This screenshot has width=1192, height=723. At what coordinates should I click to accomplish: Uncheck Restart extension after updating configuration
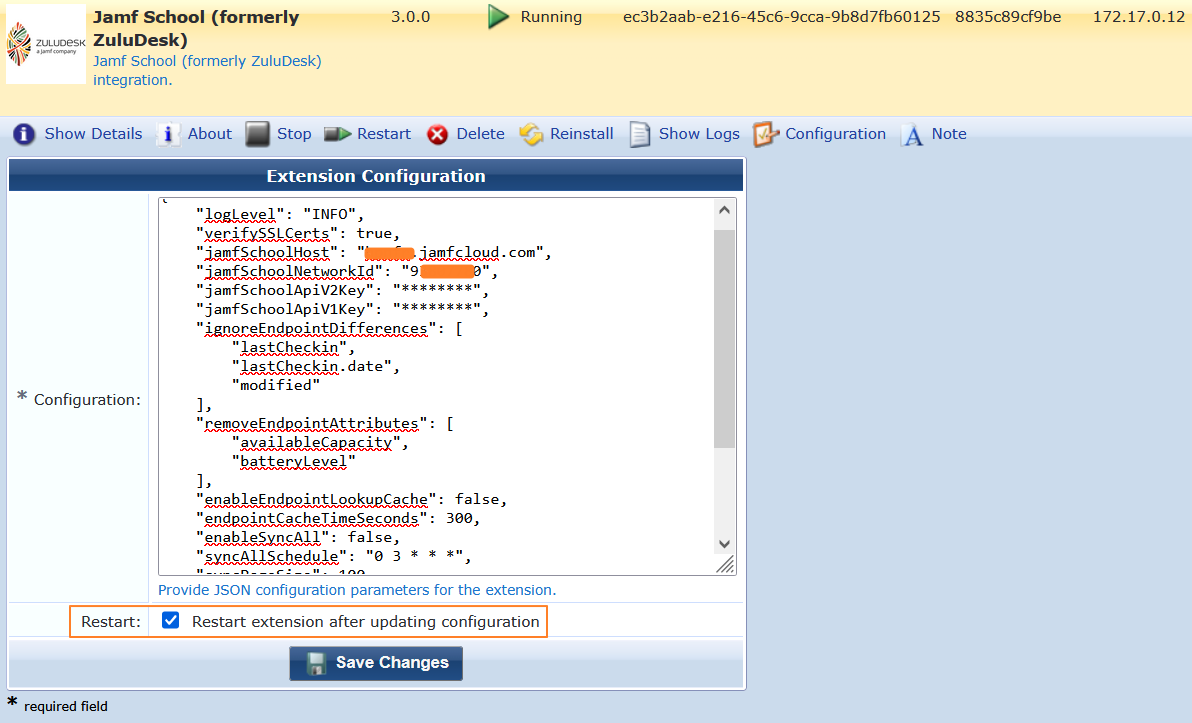pos(170,620)
